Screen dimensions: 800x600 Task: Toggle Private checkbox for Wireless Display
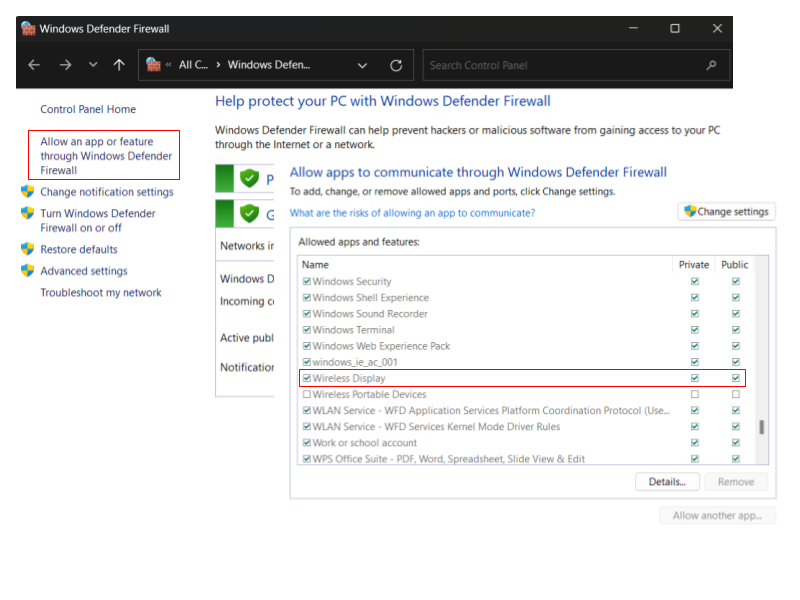coord(694,379)
